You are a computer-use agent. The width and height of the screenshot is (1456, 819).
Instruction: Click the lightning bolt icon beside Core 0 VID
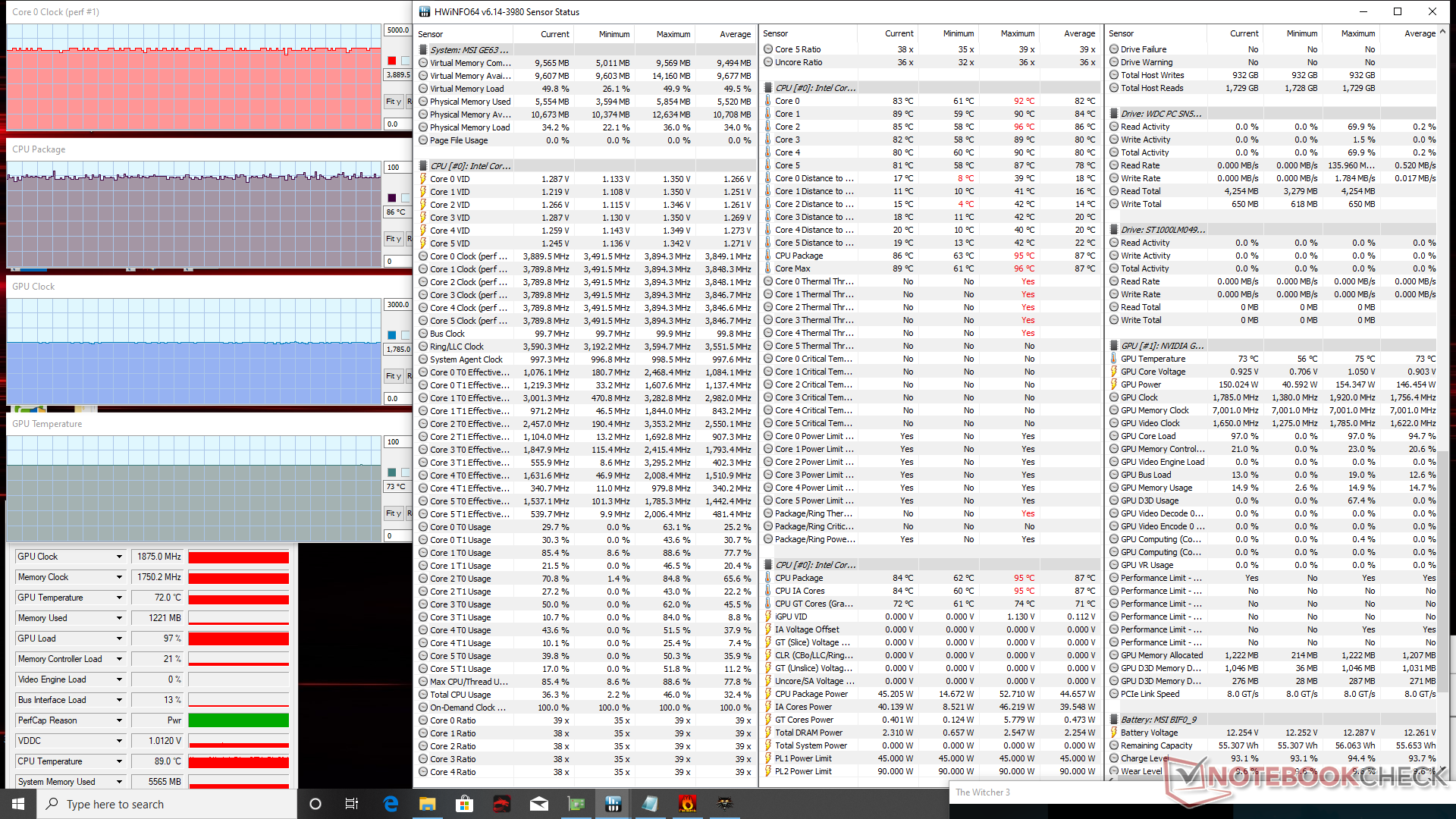423,179
